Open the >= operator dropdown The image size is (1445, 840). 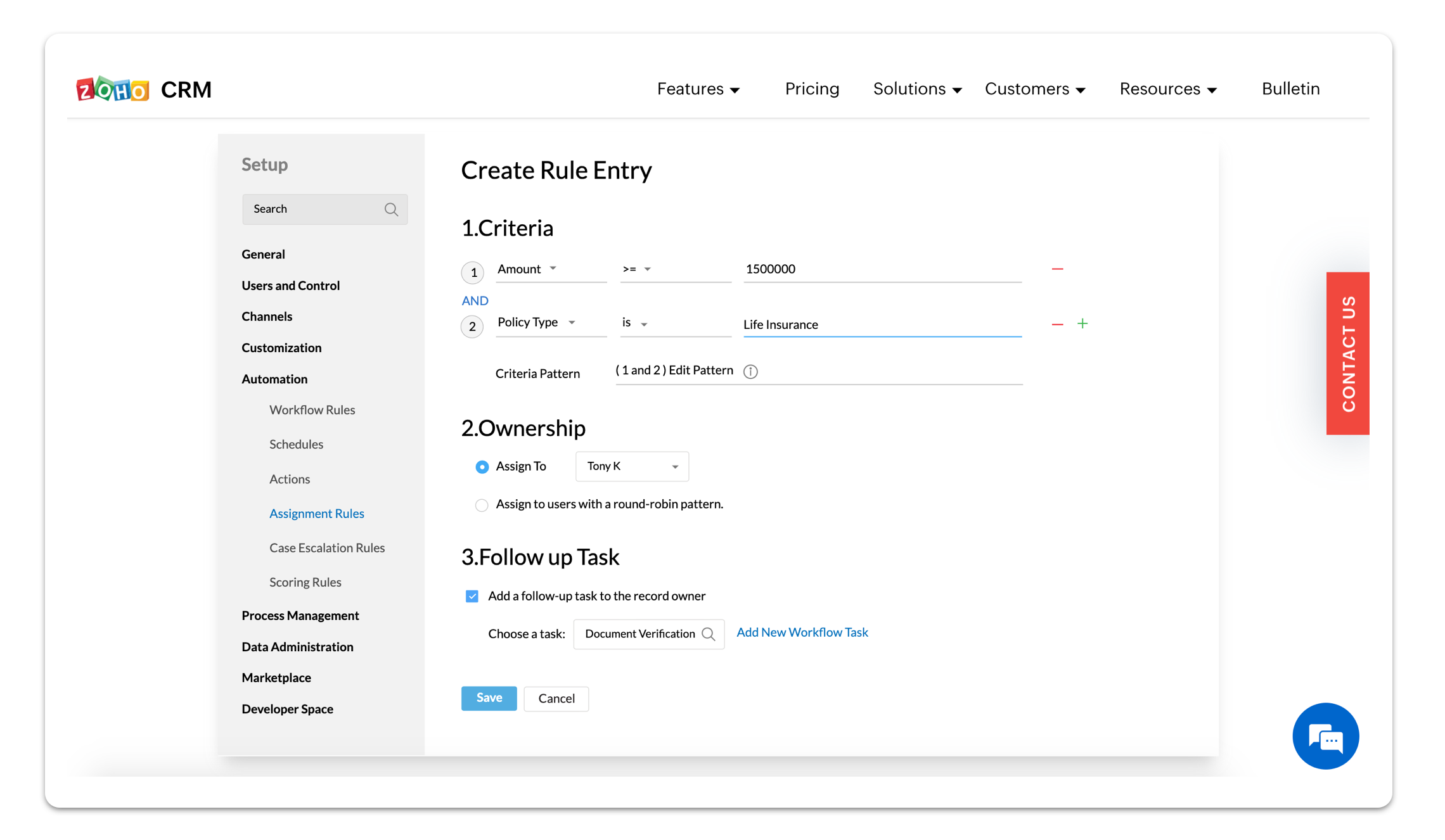pyautogui.click(x=675, y=269)
